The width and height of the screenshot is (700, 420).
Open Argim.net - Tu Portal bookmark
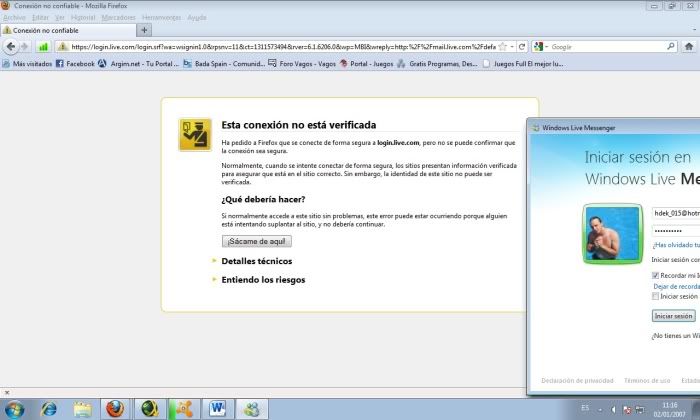(x=138, y=64)
